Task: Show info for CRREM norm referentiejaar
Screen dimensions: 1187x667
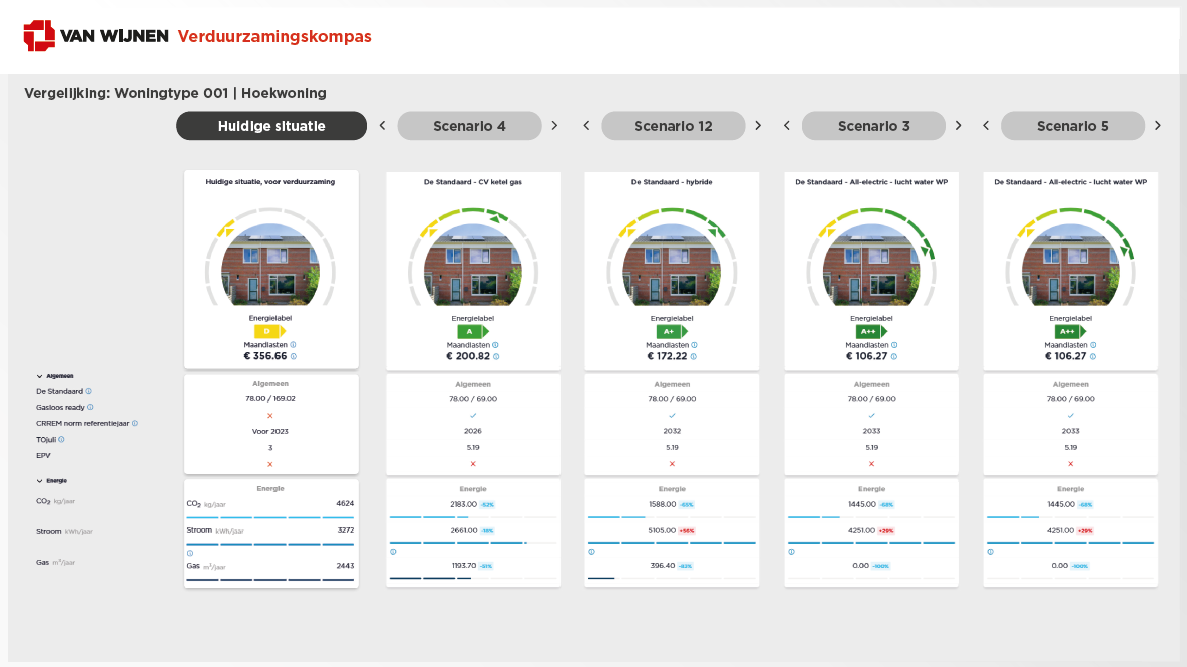Action: tap(135, 423)
